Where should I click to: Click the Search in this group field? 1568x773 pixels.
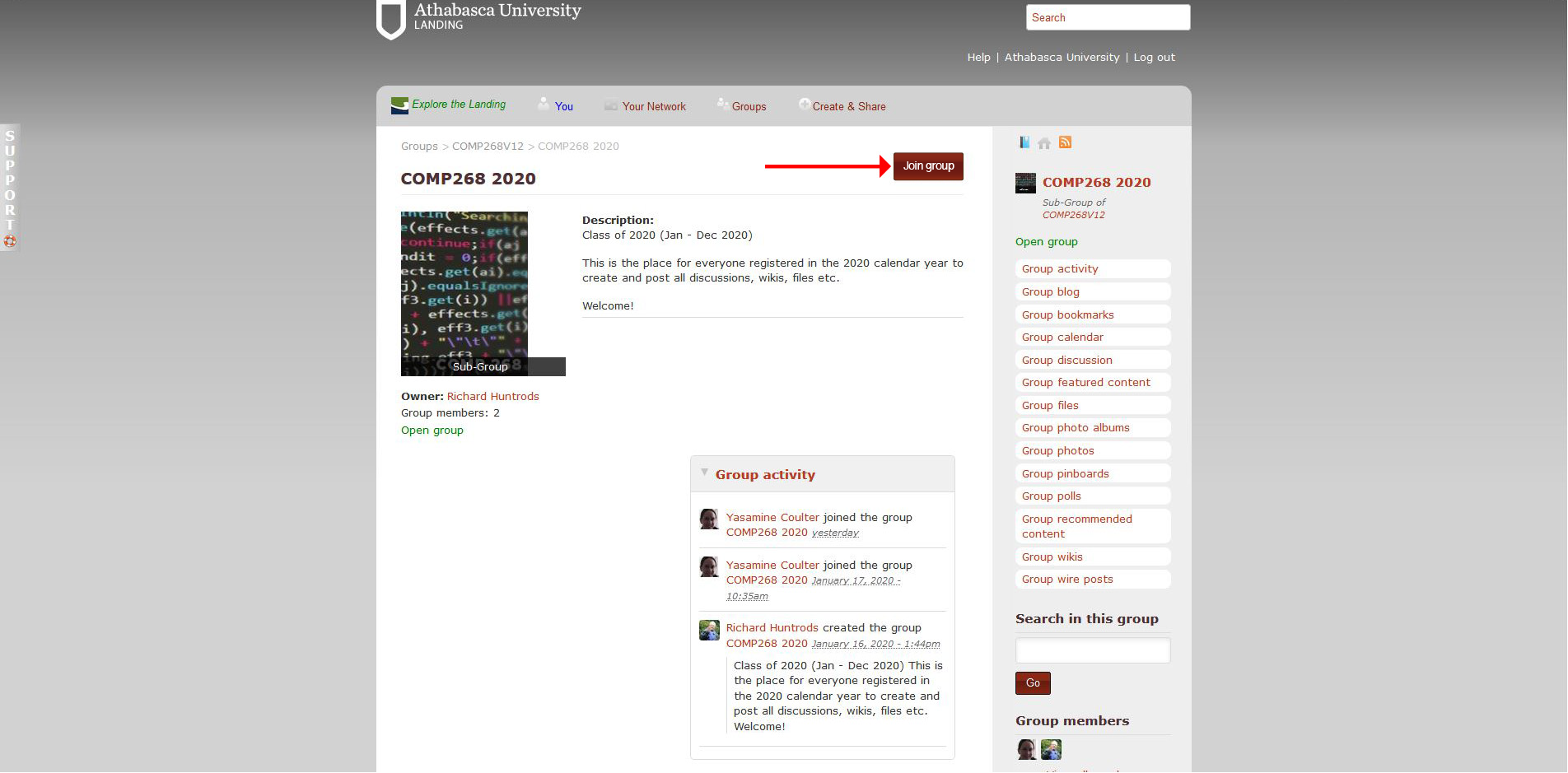(x=1093, y=650)
